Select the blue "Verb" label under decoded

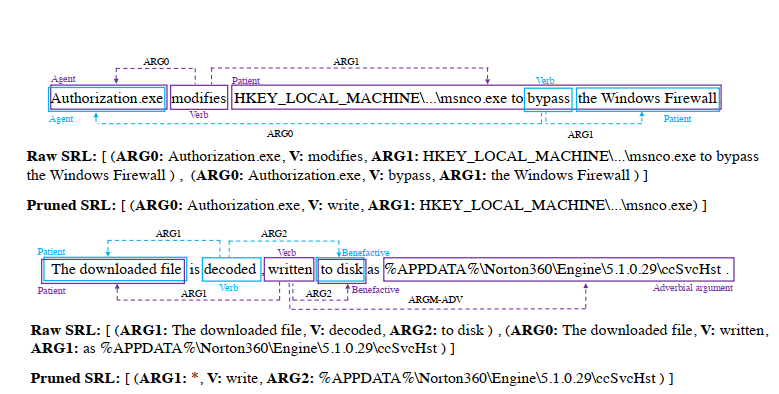pos(229,288)
